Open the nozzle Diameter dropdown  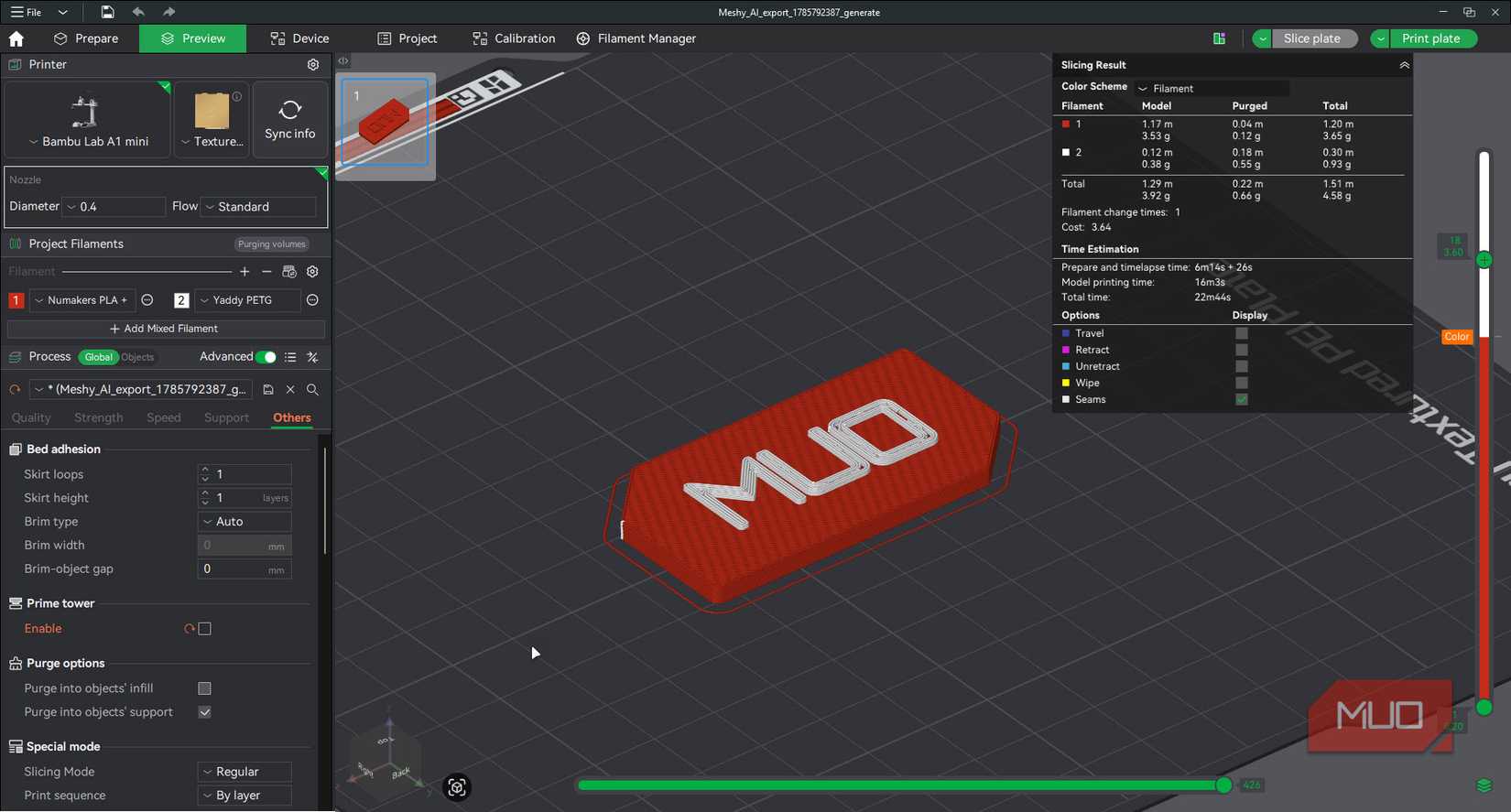coord(114,207)
